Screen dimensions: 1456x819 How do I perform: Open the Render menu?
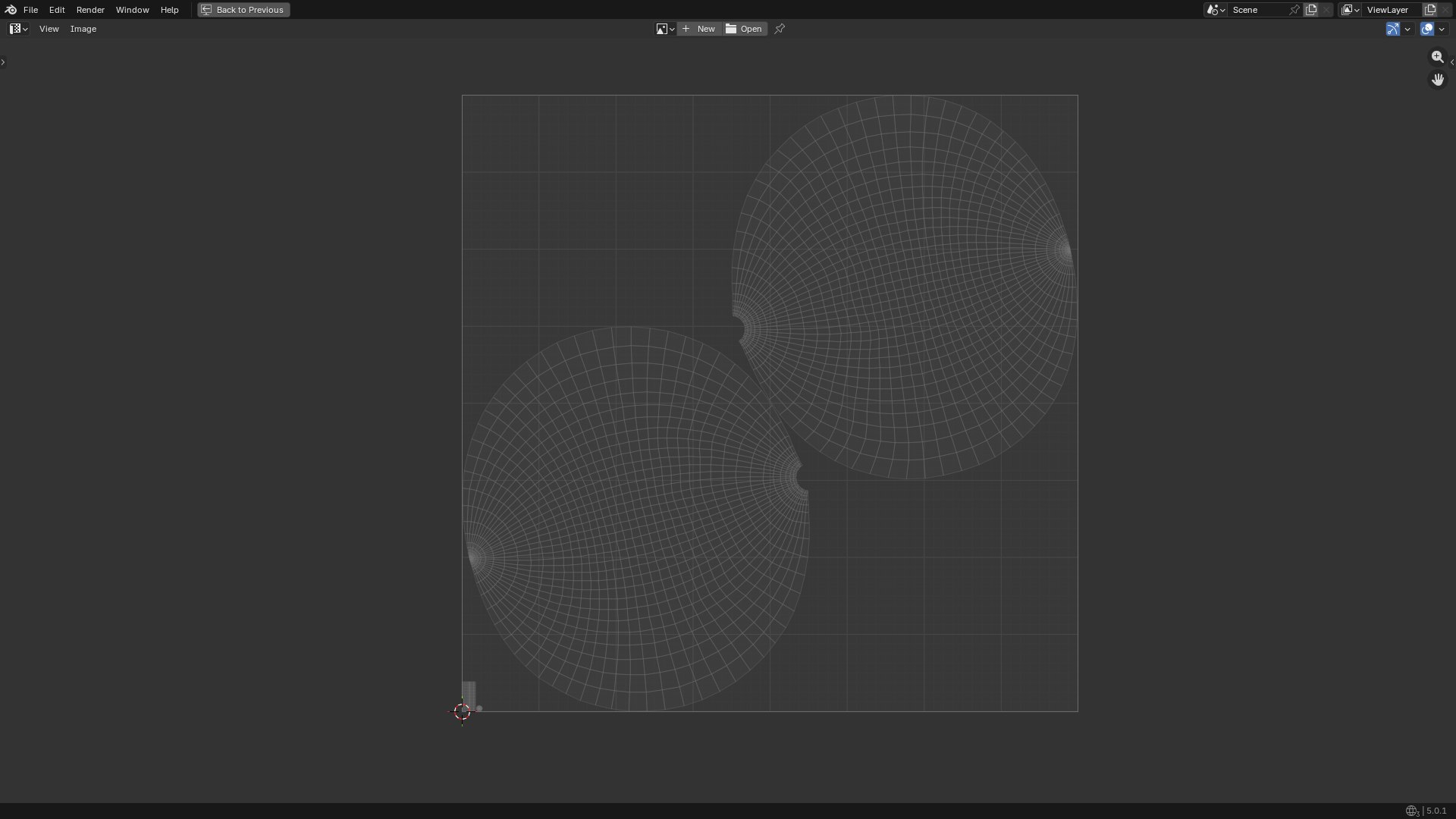click(x=90, y=10)
